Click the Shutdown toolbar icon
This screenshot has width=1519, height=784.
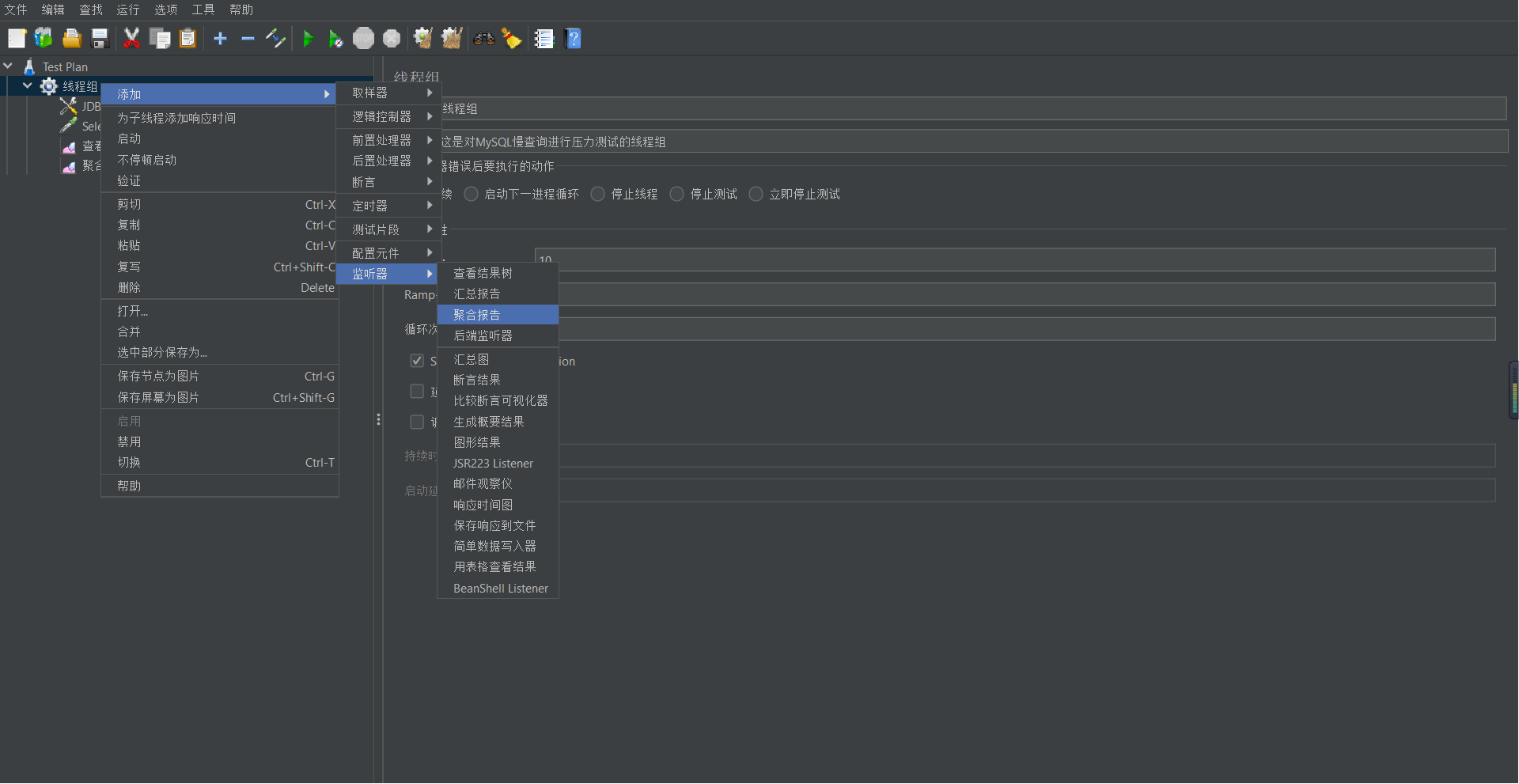coord(392,38)
